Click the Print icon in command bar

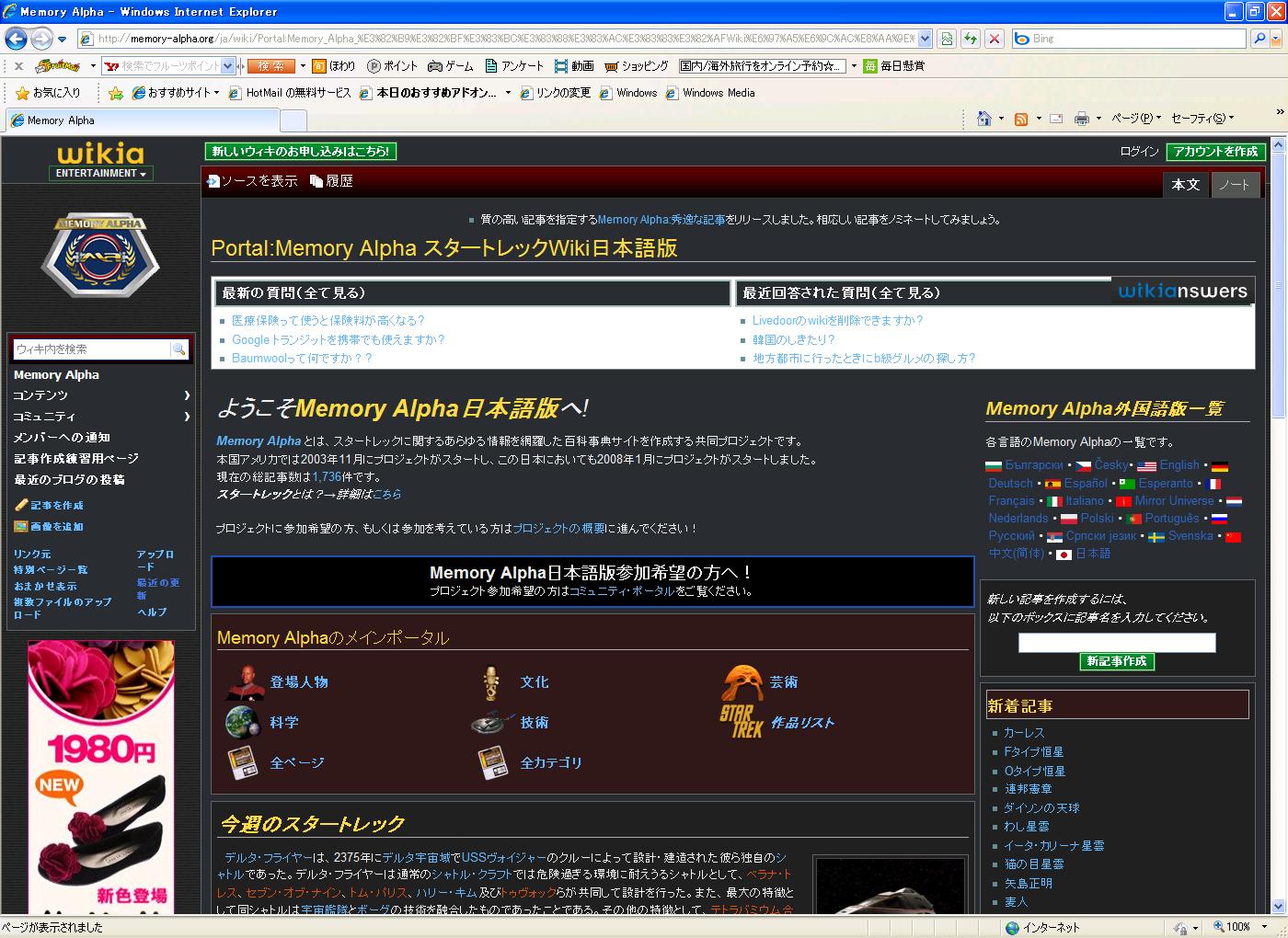[1082, 119]
